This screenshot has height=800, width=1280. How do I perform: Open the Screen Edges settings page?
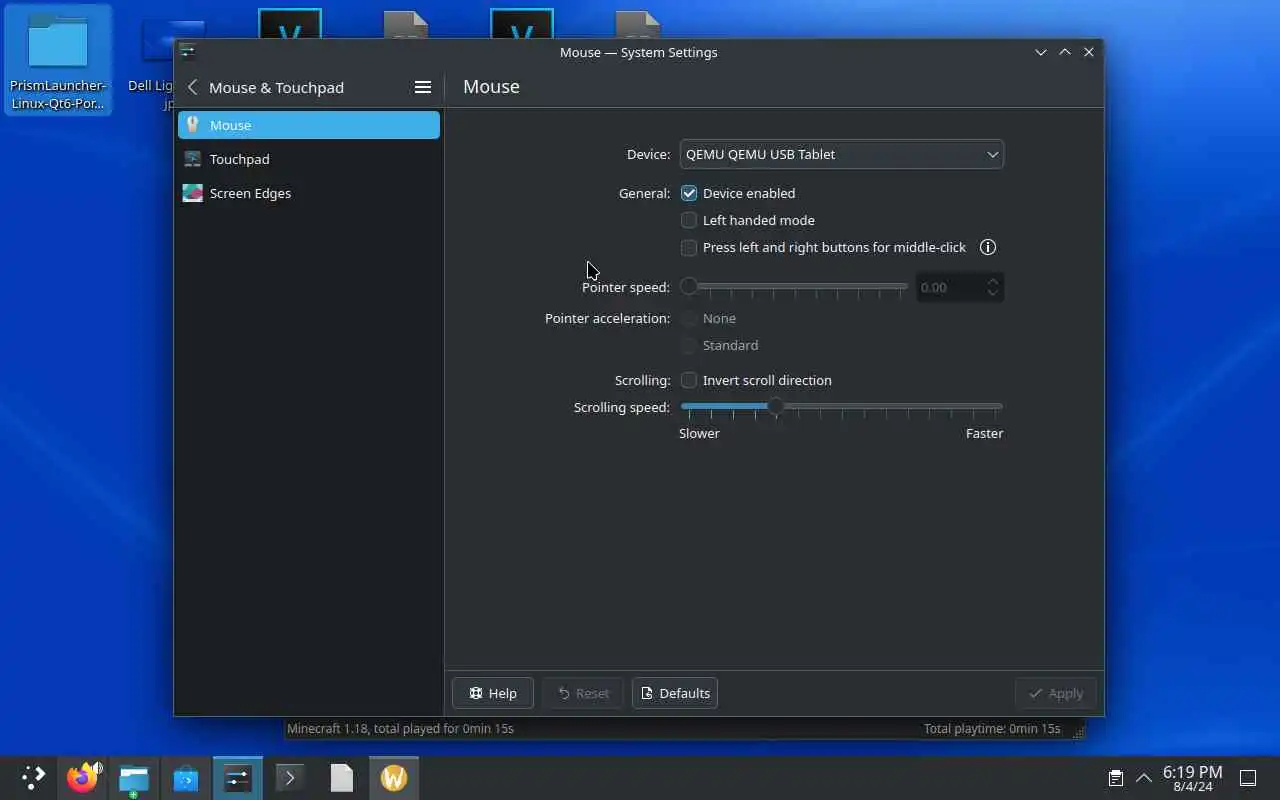[309, 193]
